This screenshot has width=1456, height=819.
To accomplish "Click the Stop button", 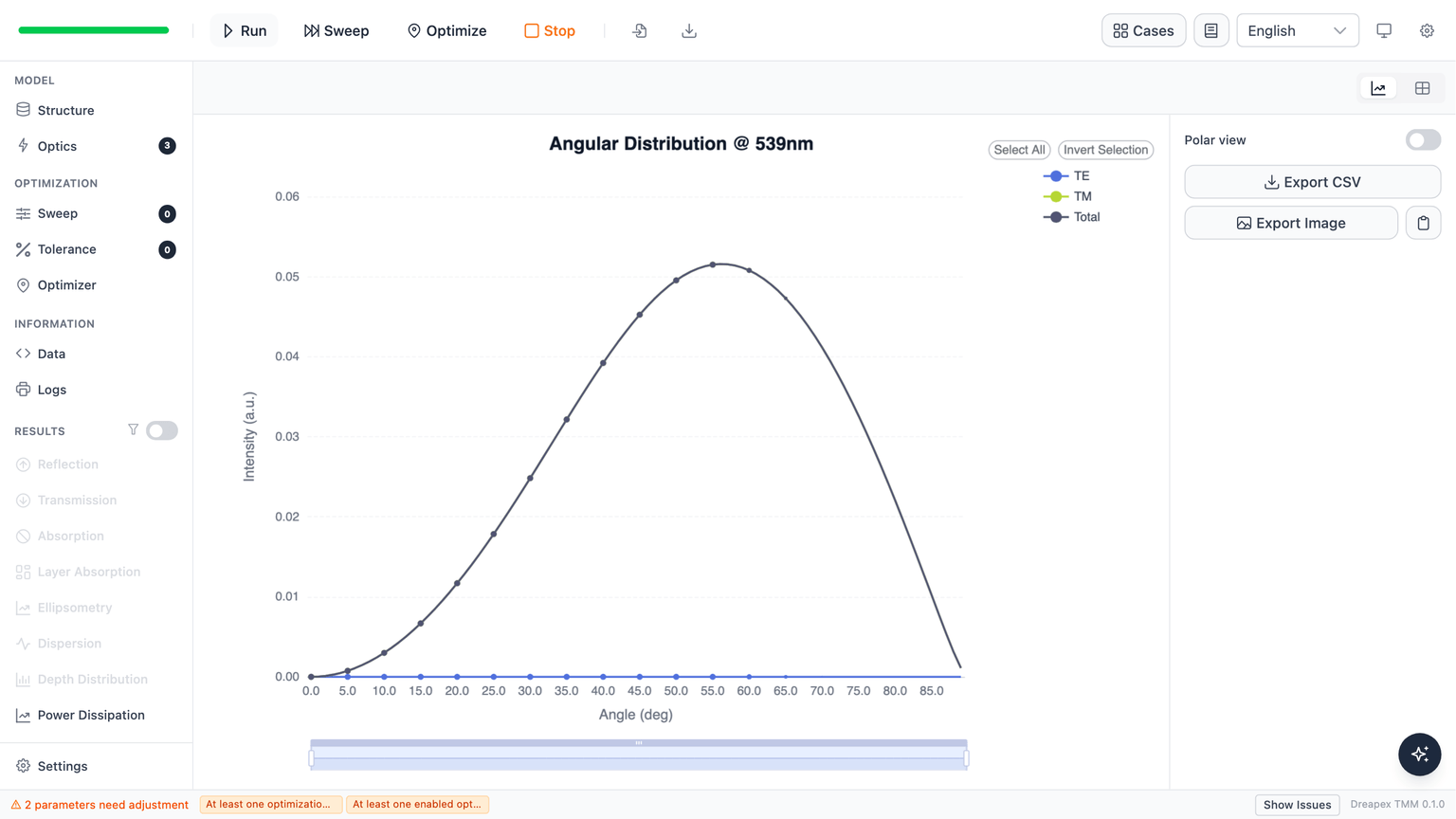I will (x=550, y=30).
